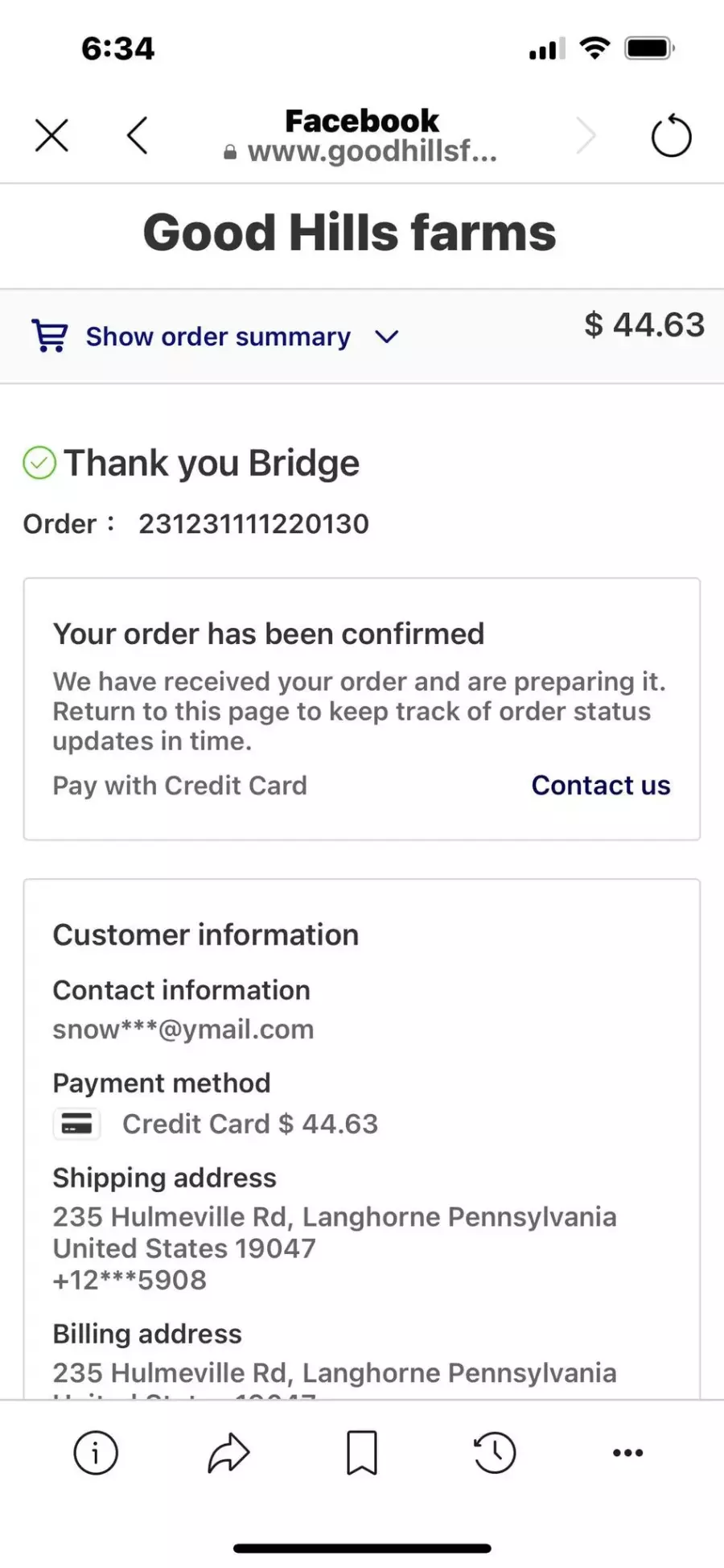Screen dimensions: 724x1568
Task: Go back using the left chevron
Action: [x=138, y=135]
